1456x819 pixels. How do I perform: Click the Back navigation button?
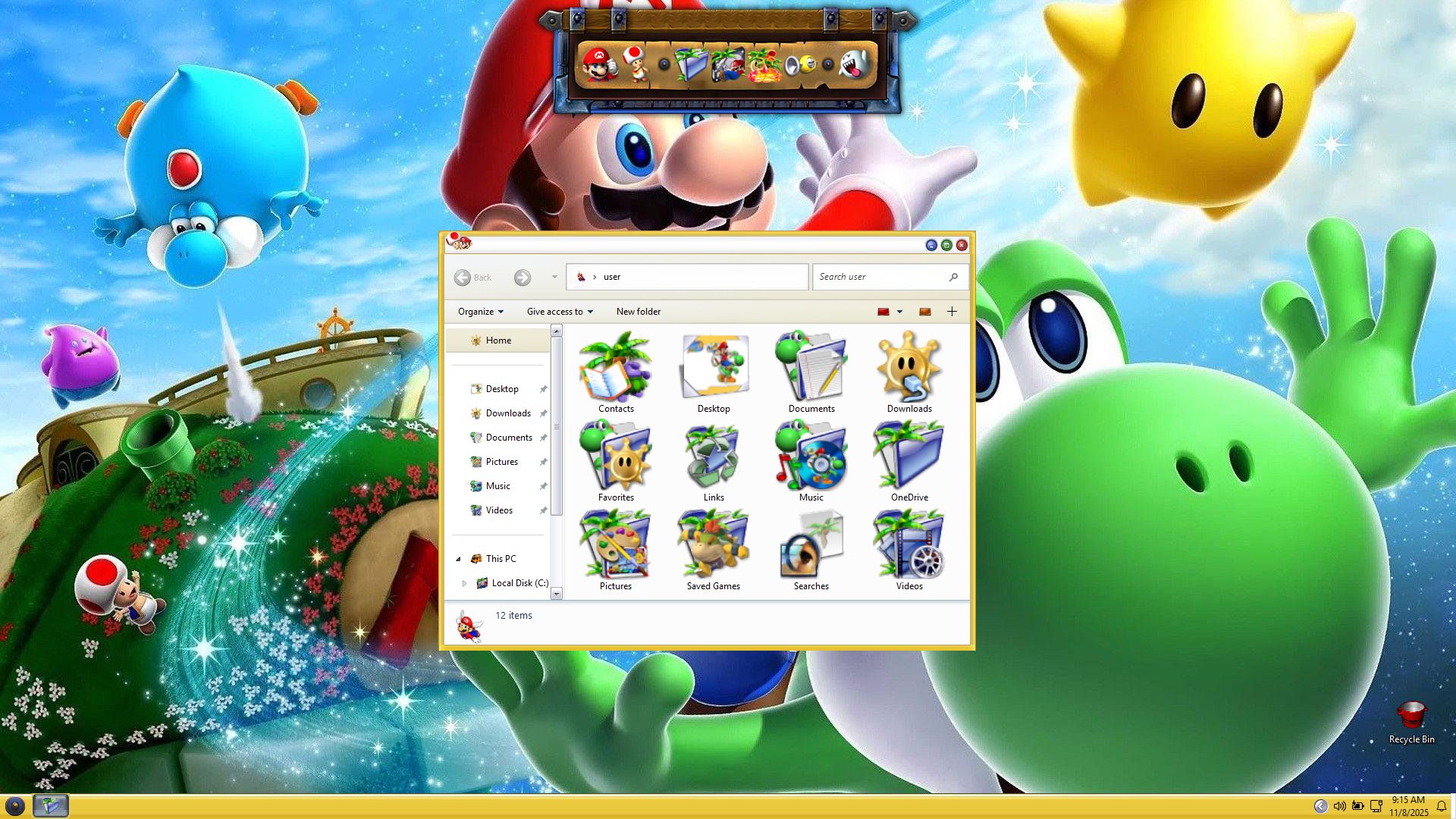click(463, 278)
